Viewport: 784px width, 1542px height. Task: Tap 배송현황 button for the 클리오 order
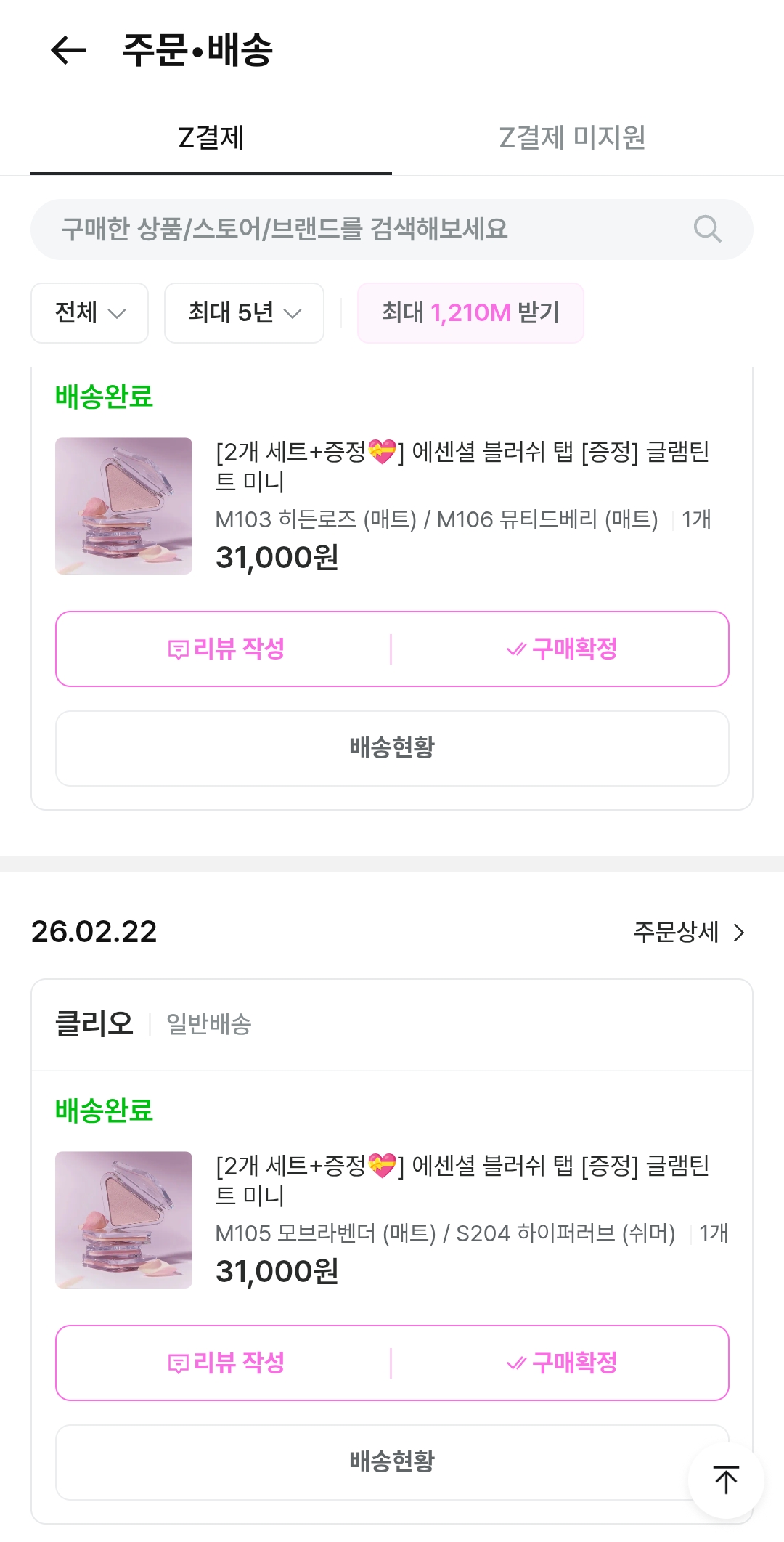click(x=392, y=1461)
